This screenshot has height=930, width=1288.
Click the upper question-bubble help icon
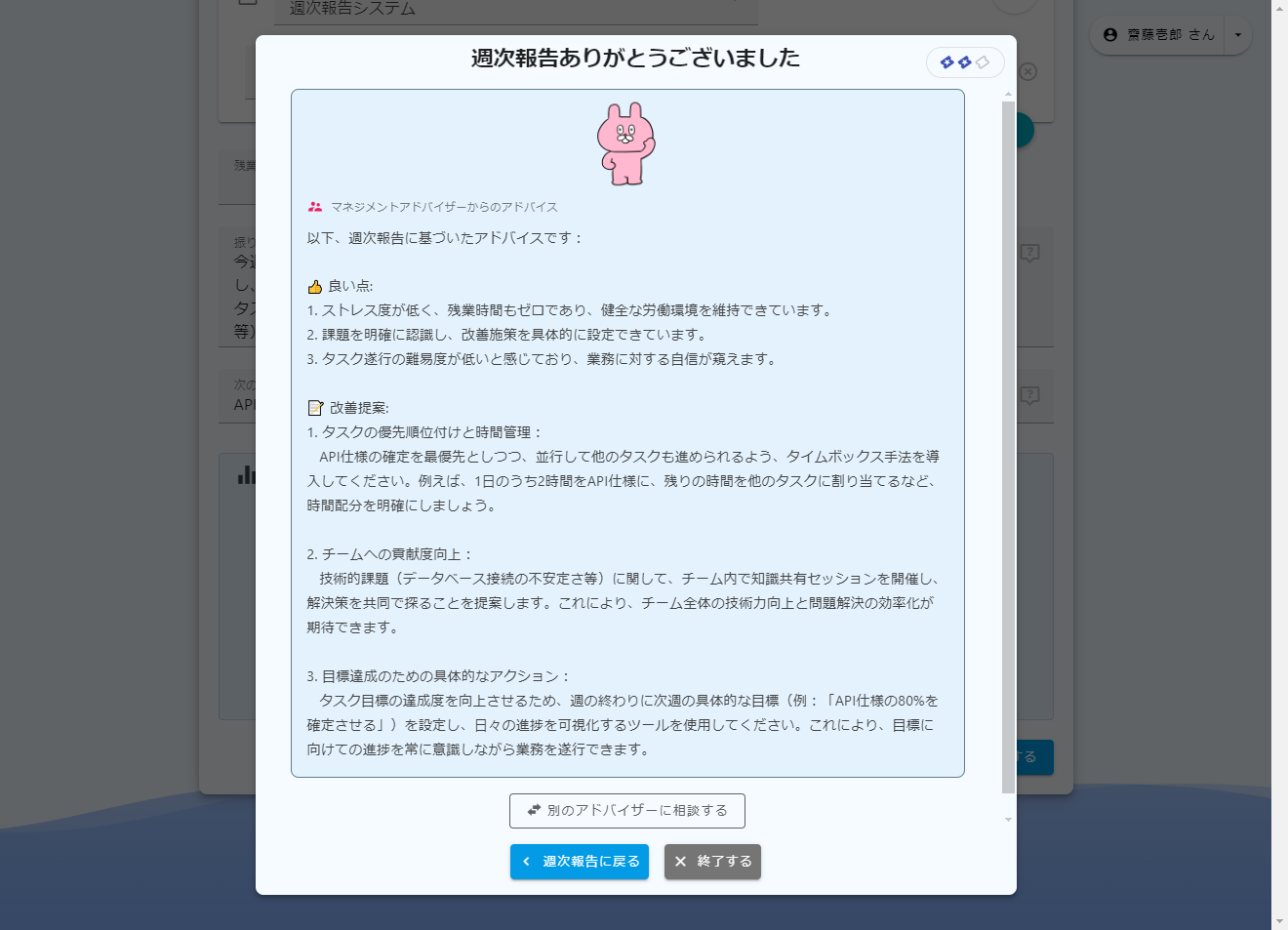1030,254
